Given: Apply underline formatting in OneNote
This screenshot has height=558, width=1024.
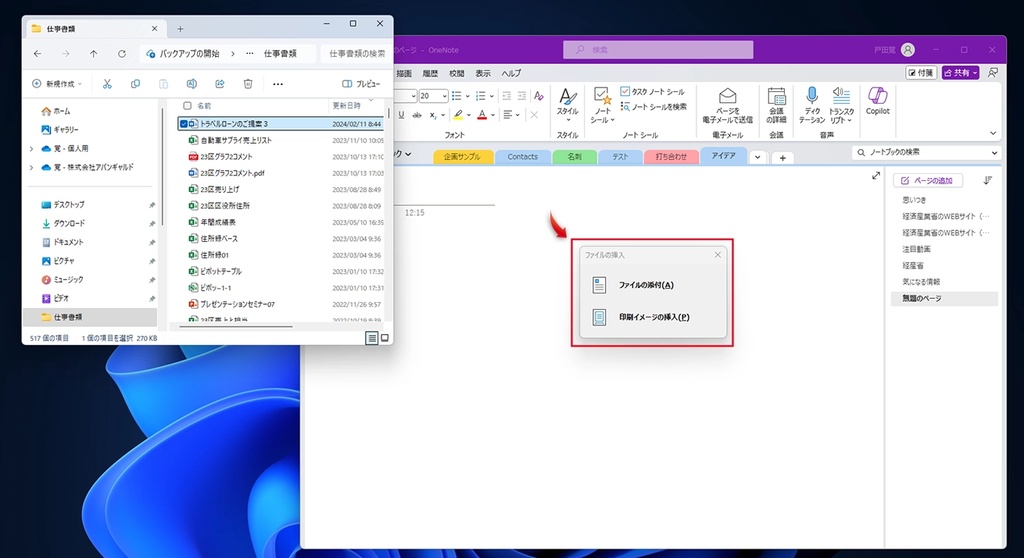Looking at the screenshot, I should coord(401,115).
